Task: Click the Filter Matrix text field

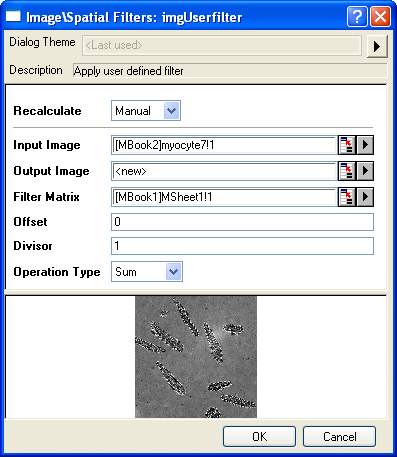Action: (x=224, y=197)
